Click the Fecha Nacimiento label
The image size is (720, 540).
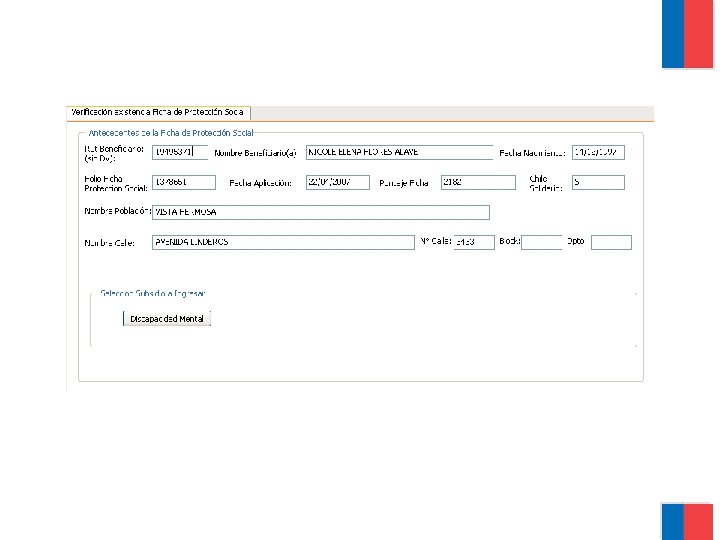(x=532, y=153)
